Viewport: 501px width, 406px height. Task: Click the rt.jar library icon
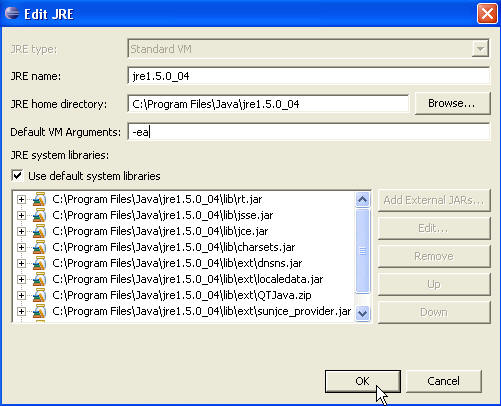point(39,199)
